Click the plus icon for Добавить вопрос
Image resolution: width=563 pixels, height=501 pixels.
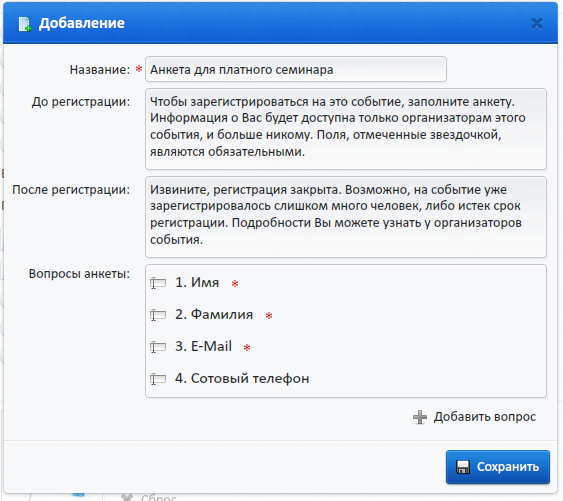click(x=420, y=417)
